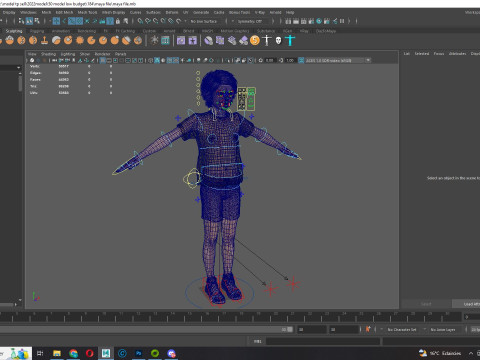Image resolution: width=480 pixels, height=360 pixels.
Task: Expand hidden taskbar tray icons chevron
Action: [x=471, y=353]
